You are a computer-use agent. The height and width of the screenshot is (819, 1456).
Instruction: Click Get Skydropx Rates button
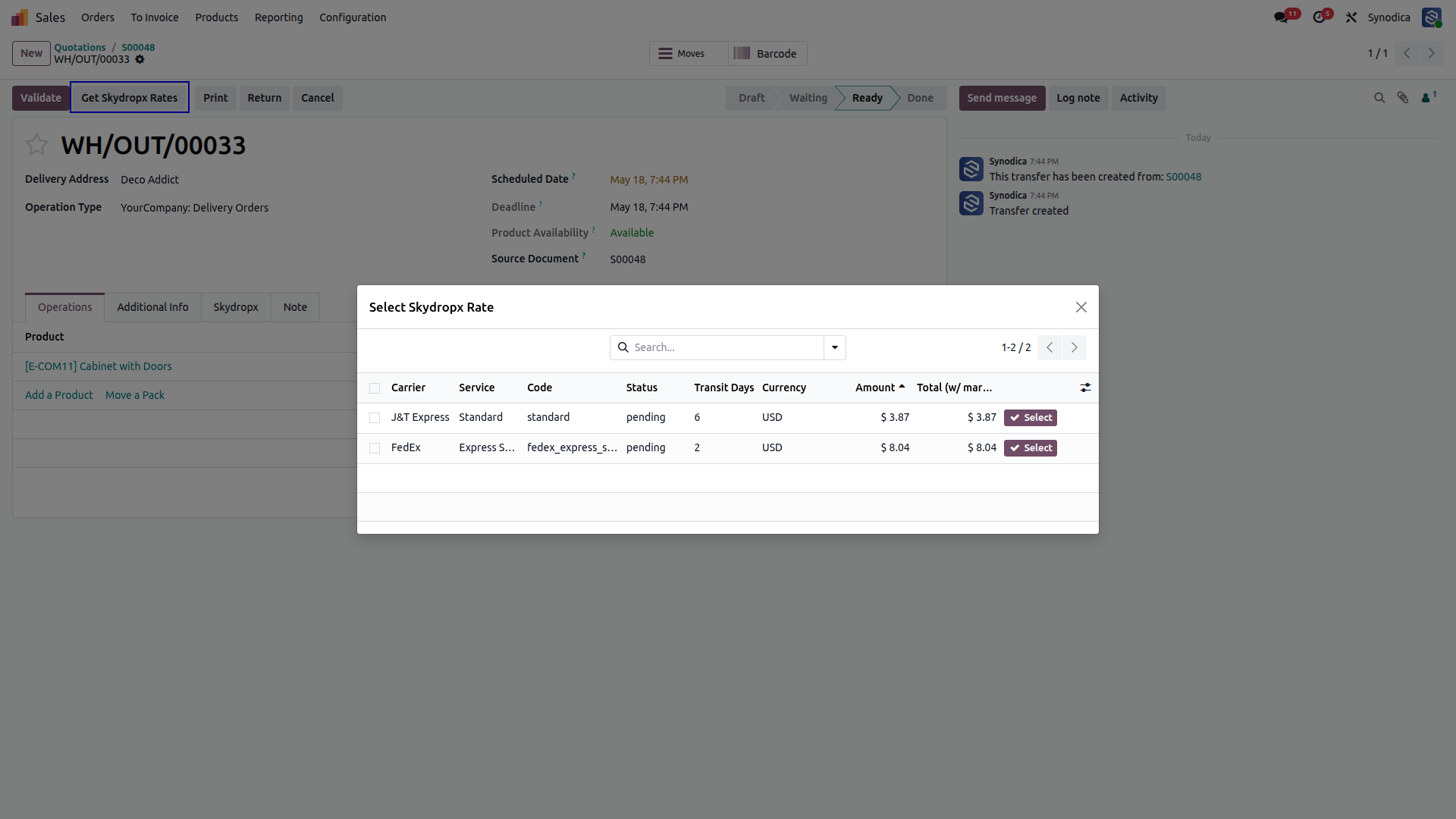[130, 98]
